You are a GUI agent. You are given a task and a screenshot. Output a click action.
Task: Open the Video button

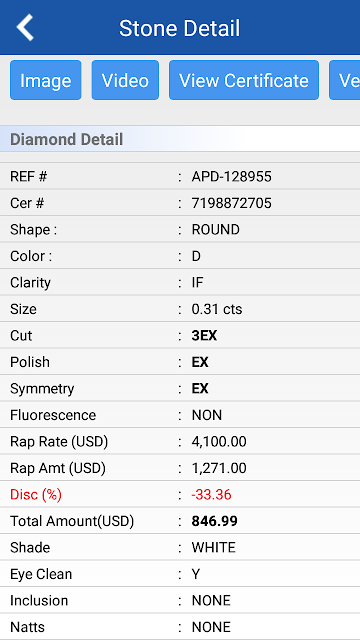pyautogui.click(x=125, y=80)
